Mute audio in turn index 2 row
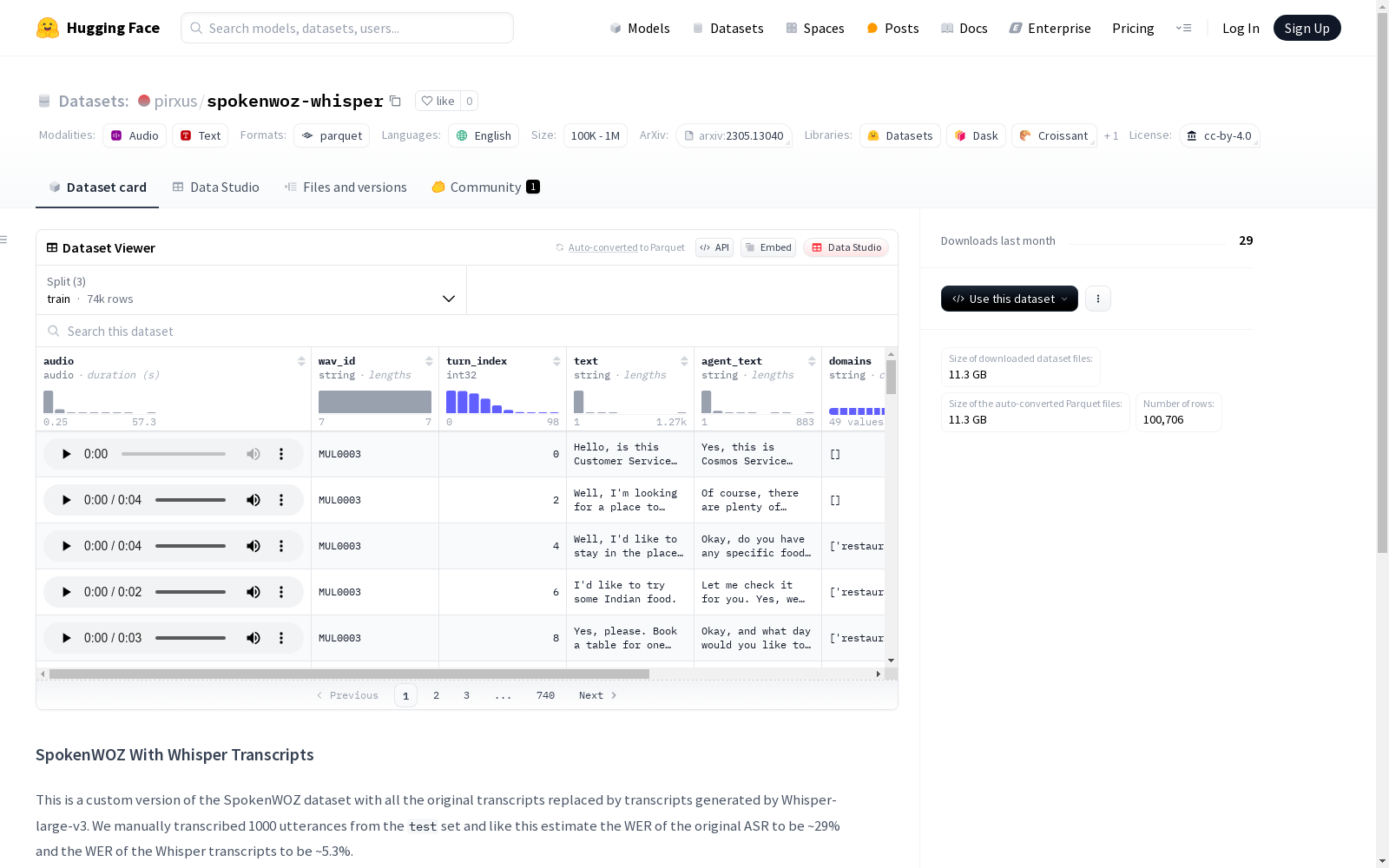Screen dimensions: 1389x868 [253, 500]
